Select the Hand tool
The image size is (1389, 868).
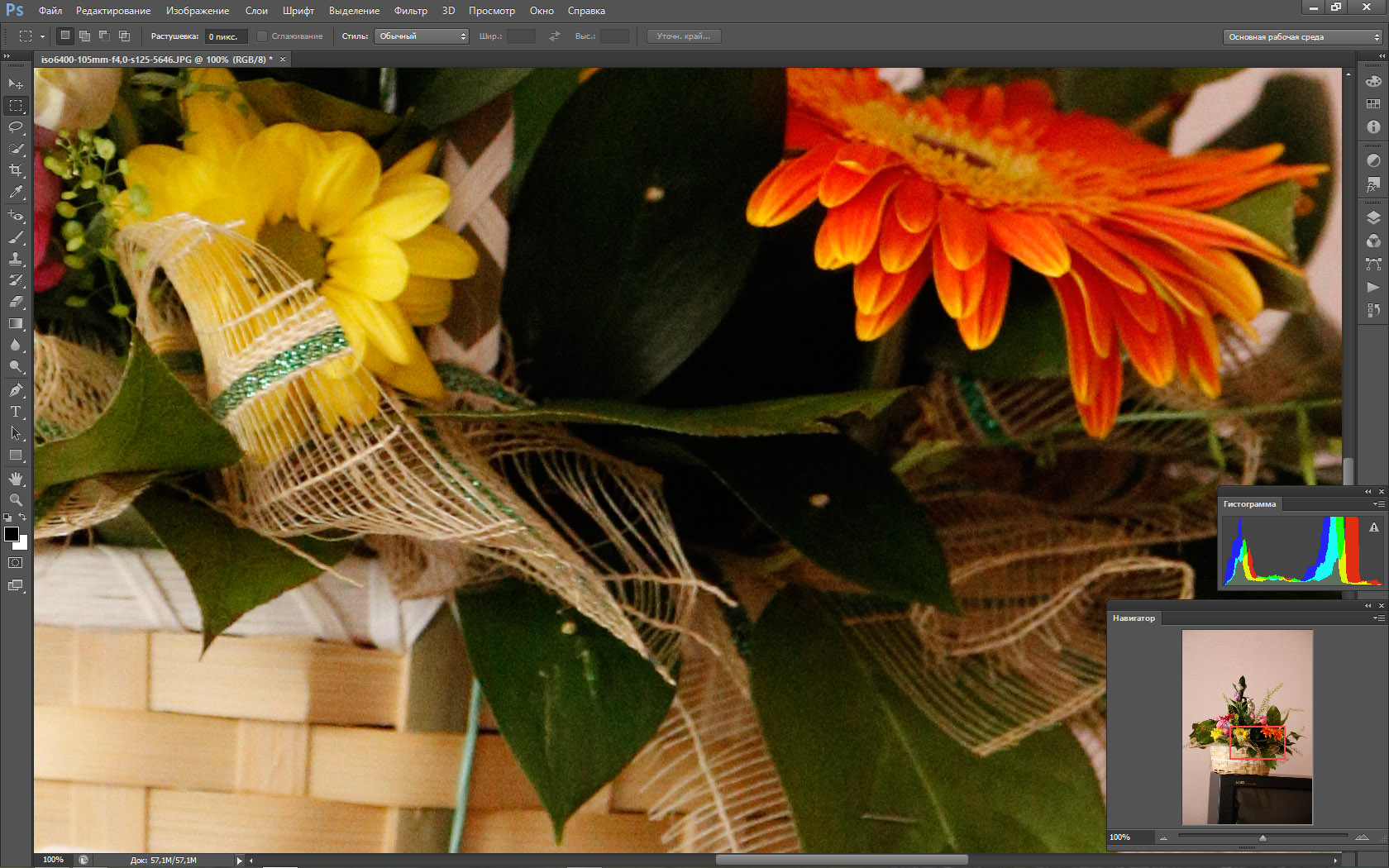tap(16, 479)
